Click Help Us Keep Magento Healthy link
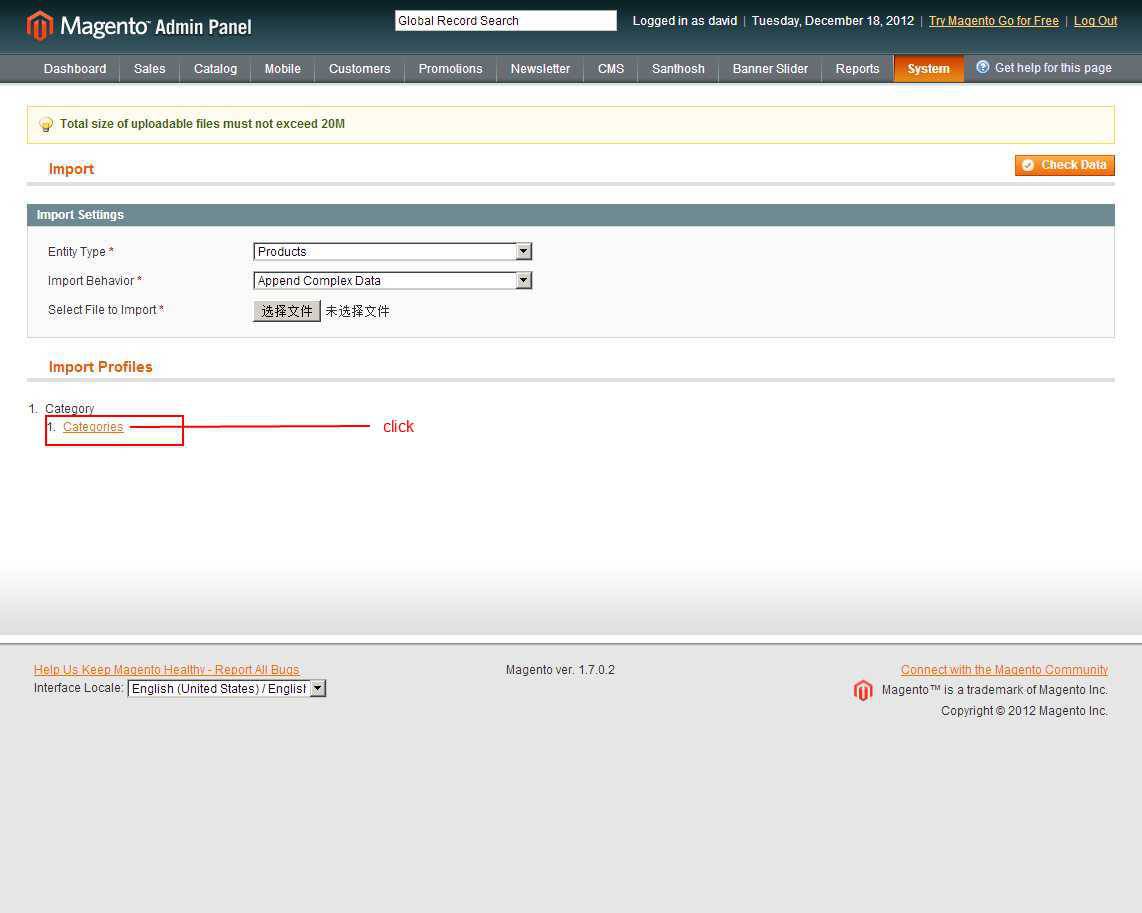 tap(166, 669)
